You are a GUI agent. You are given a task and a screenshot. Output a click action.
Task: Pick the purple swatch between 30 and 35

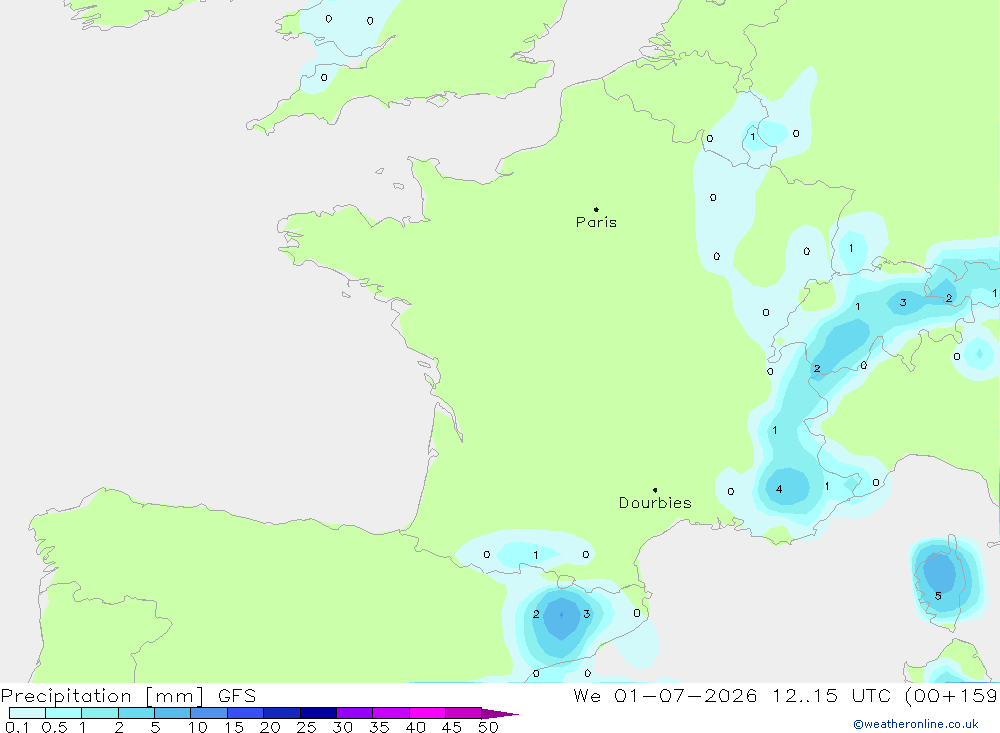coord(354,713)
